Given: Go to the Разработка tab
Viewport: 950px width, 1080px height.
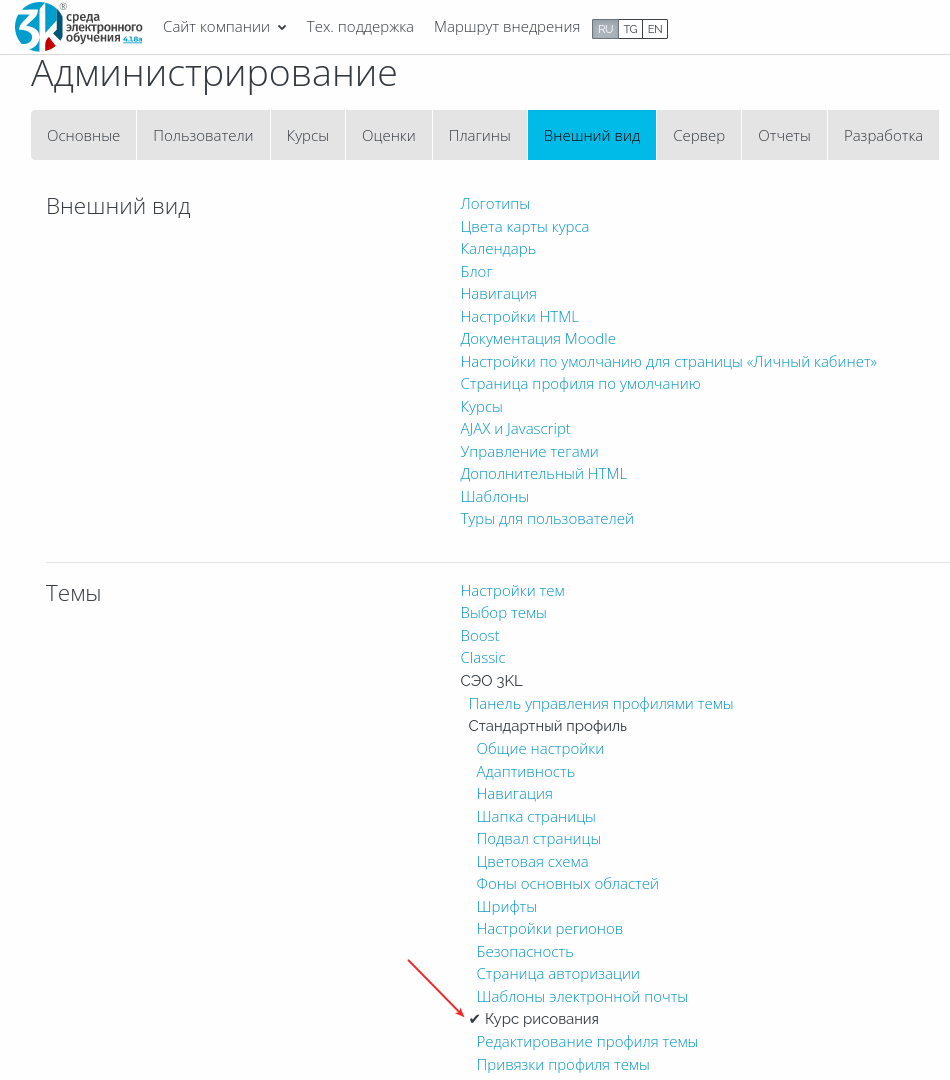Looking at the screenshot, I should point(883,136).
